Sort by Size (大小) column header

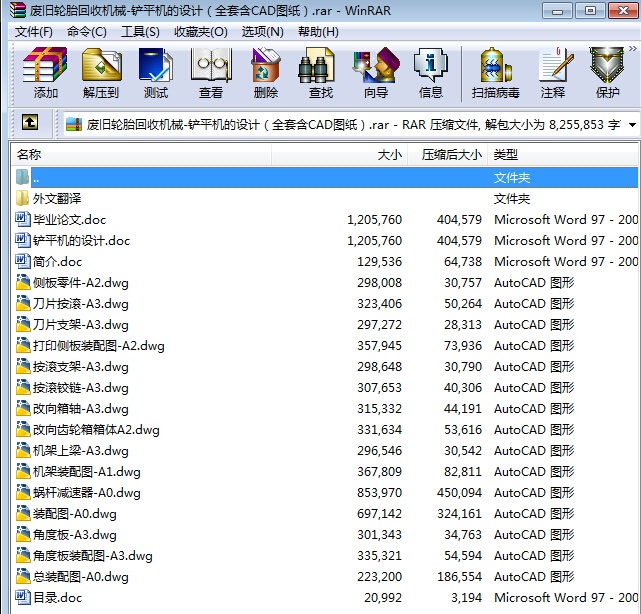point(339,155)
